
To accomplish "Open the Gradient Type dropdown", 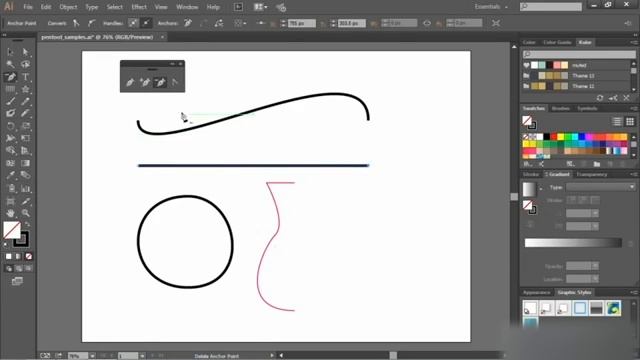I will 600,187.
